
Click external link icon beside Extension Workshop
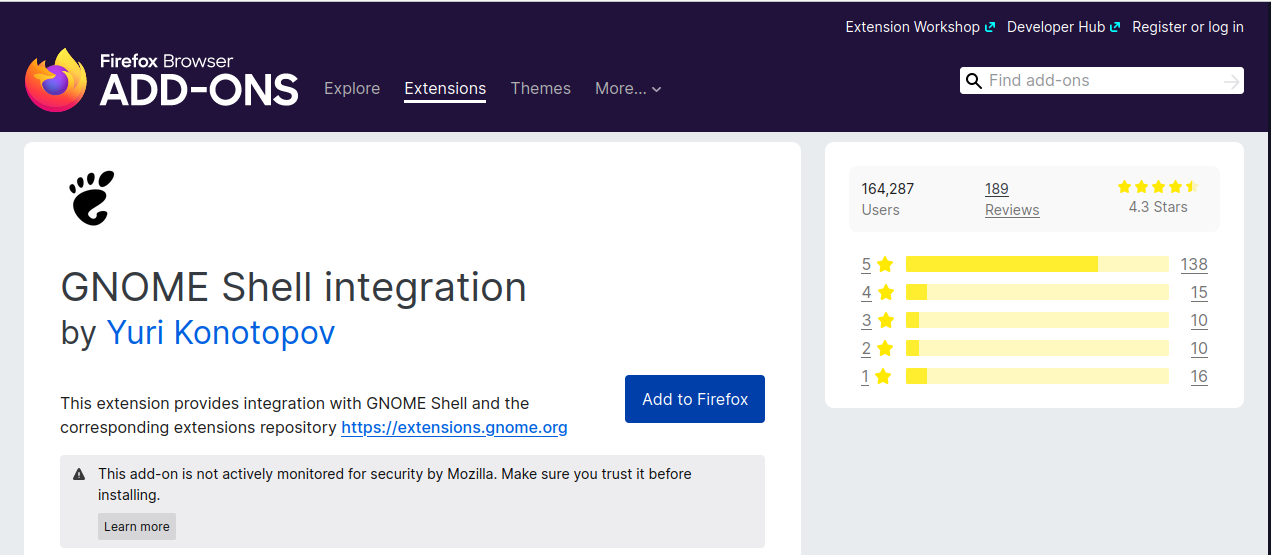point(990,28)
